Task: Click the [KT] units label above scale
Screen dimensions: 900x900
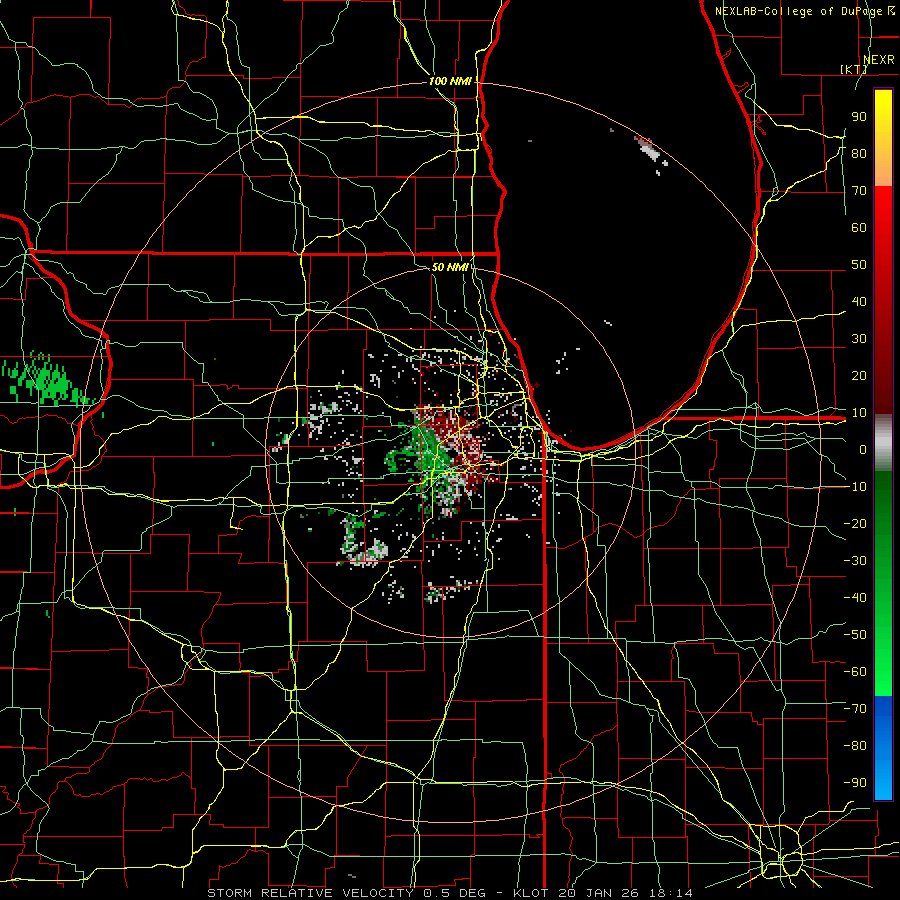Action: (854, 69)
